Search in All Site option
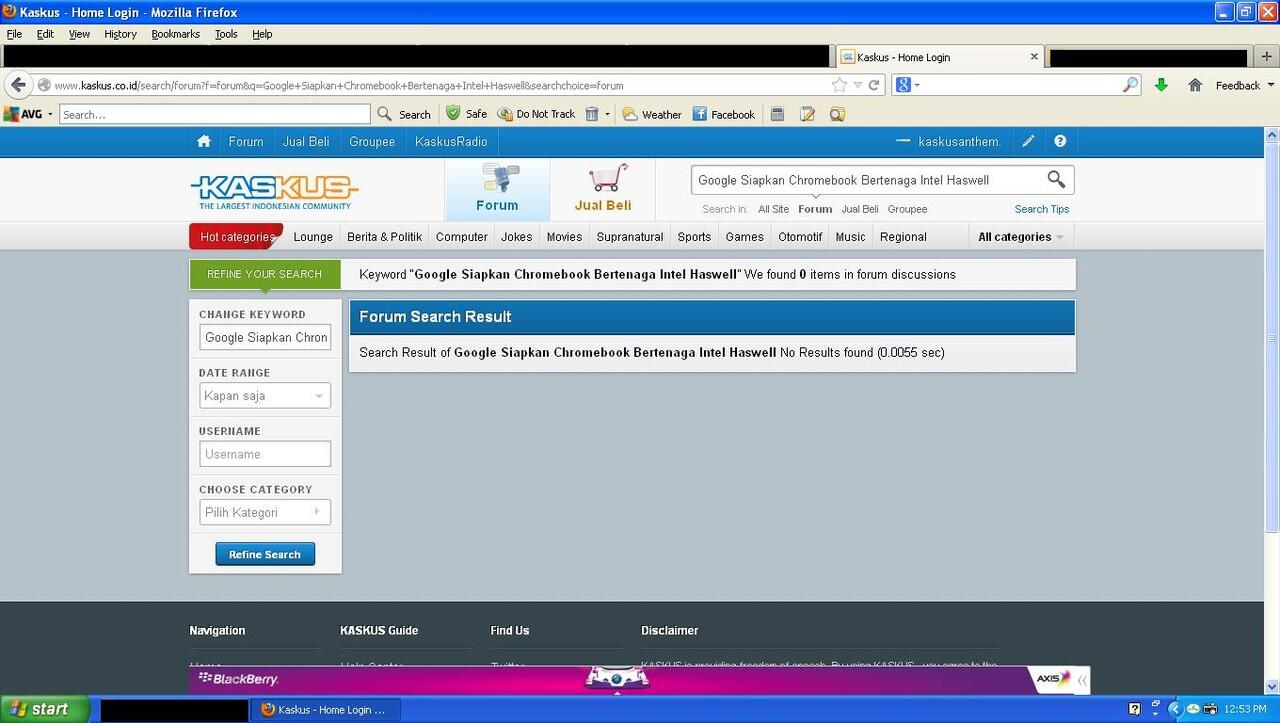Image resolution: width=1280 pixels, height=723 pixels. [x=773, y=209]
